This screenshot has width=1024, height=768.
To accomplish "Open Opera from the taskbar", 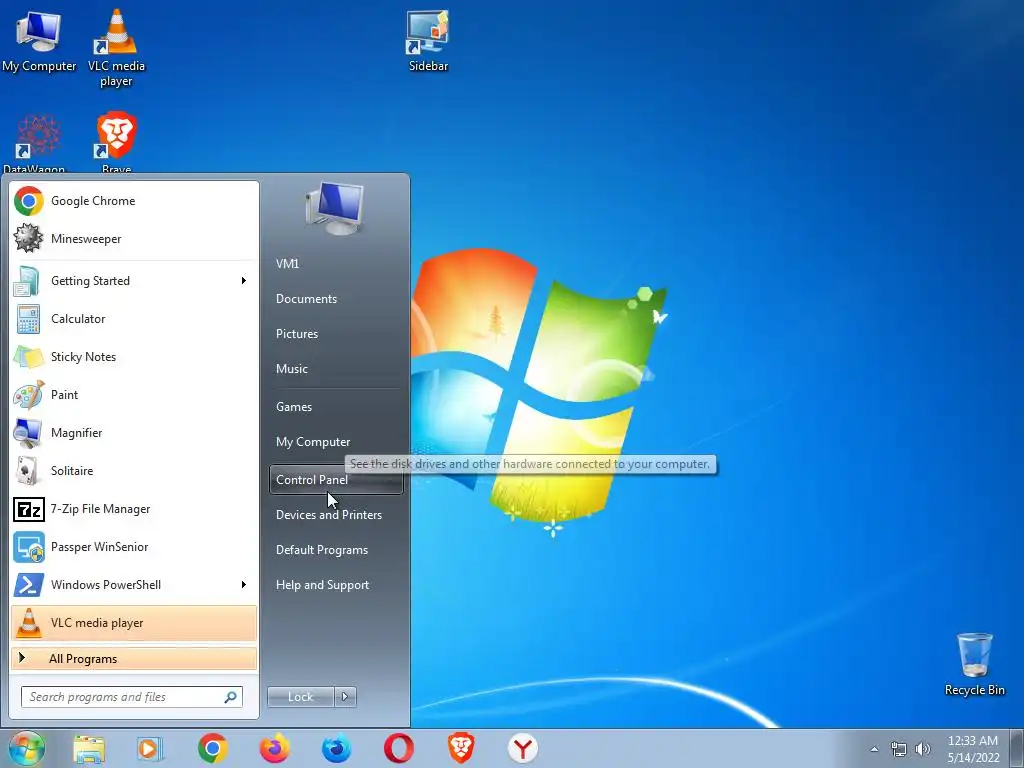I will coord(398,748).
